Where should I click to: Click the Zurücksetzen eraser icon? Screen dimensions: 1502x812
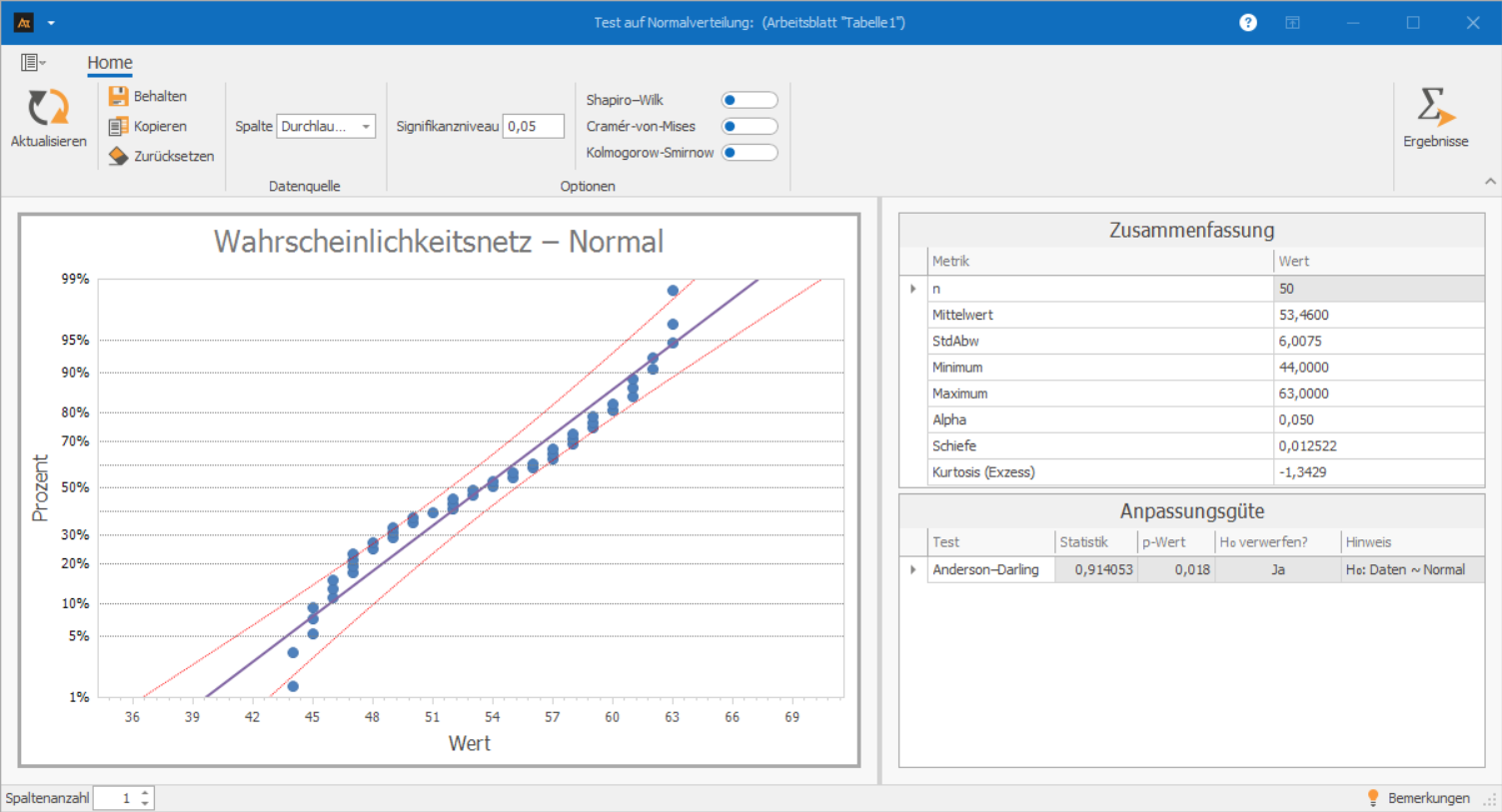coord(118,156)
